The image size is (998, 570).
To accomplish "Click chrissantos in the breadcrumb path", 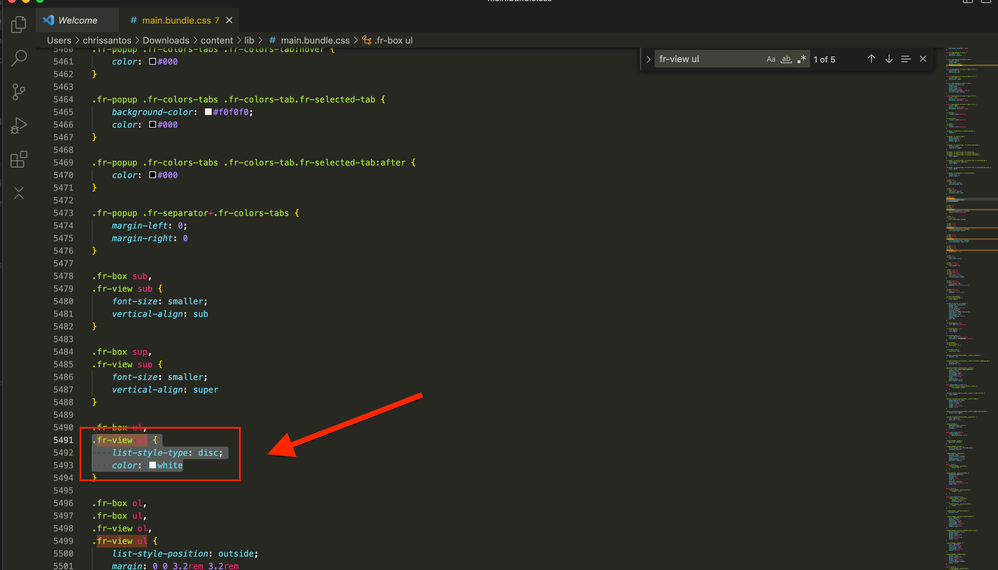I will (x=107, y=40).
